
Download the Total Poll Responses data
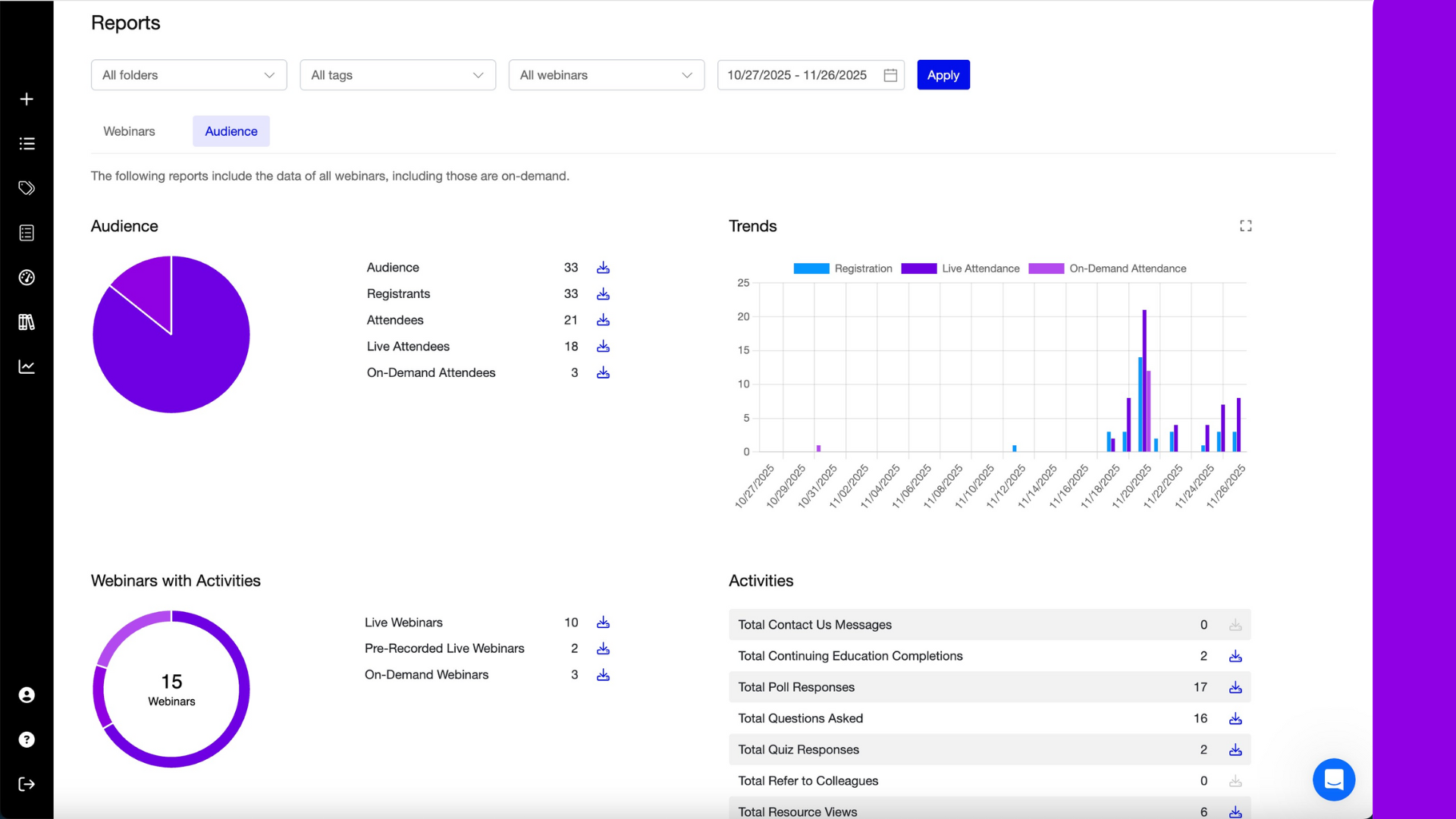1235,687
